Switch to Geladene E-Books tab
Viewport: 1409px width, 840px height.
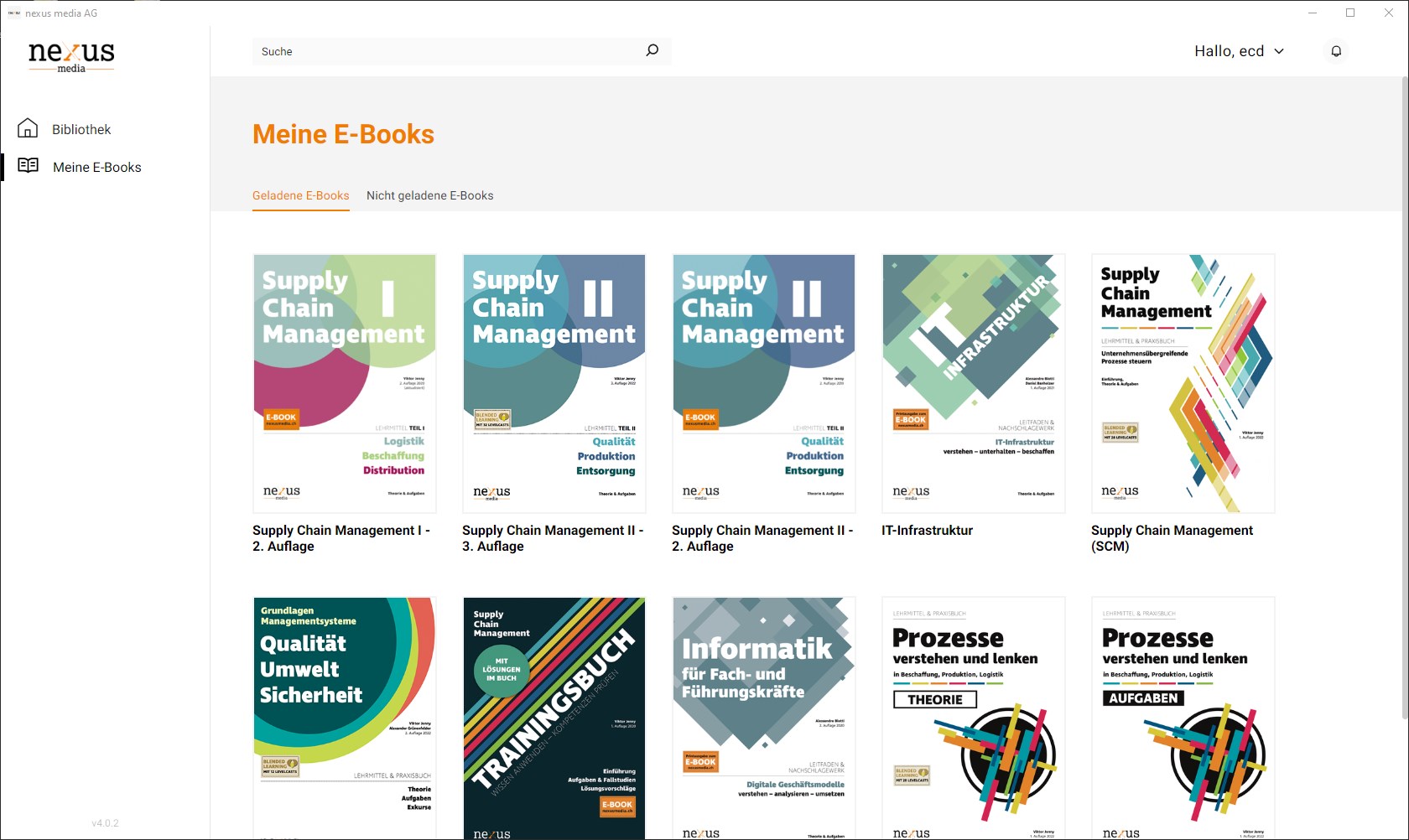click(x=301, y=195)
